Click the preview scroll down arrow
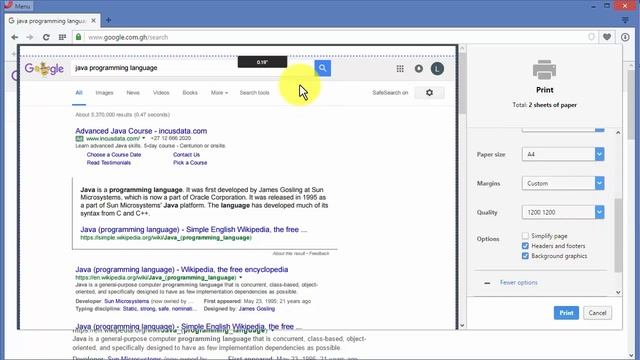Screen dimensions: 640x360 pyautogui.click(x=462, y=325)
